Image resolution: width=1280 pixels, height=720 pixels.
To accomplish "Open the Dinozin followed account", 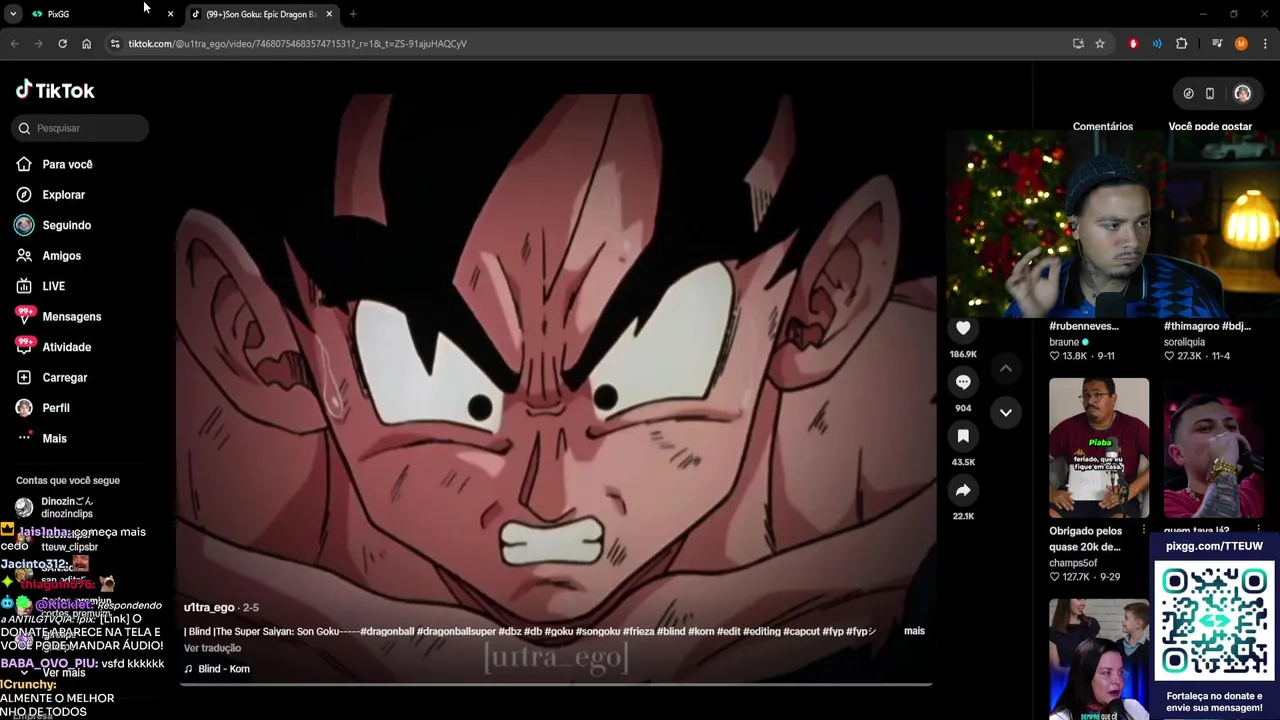I will 66,507.
